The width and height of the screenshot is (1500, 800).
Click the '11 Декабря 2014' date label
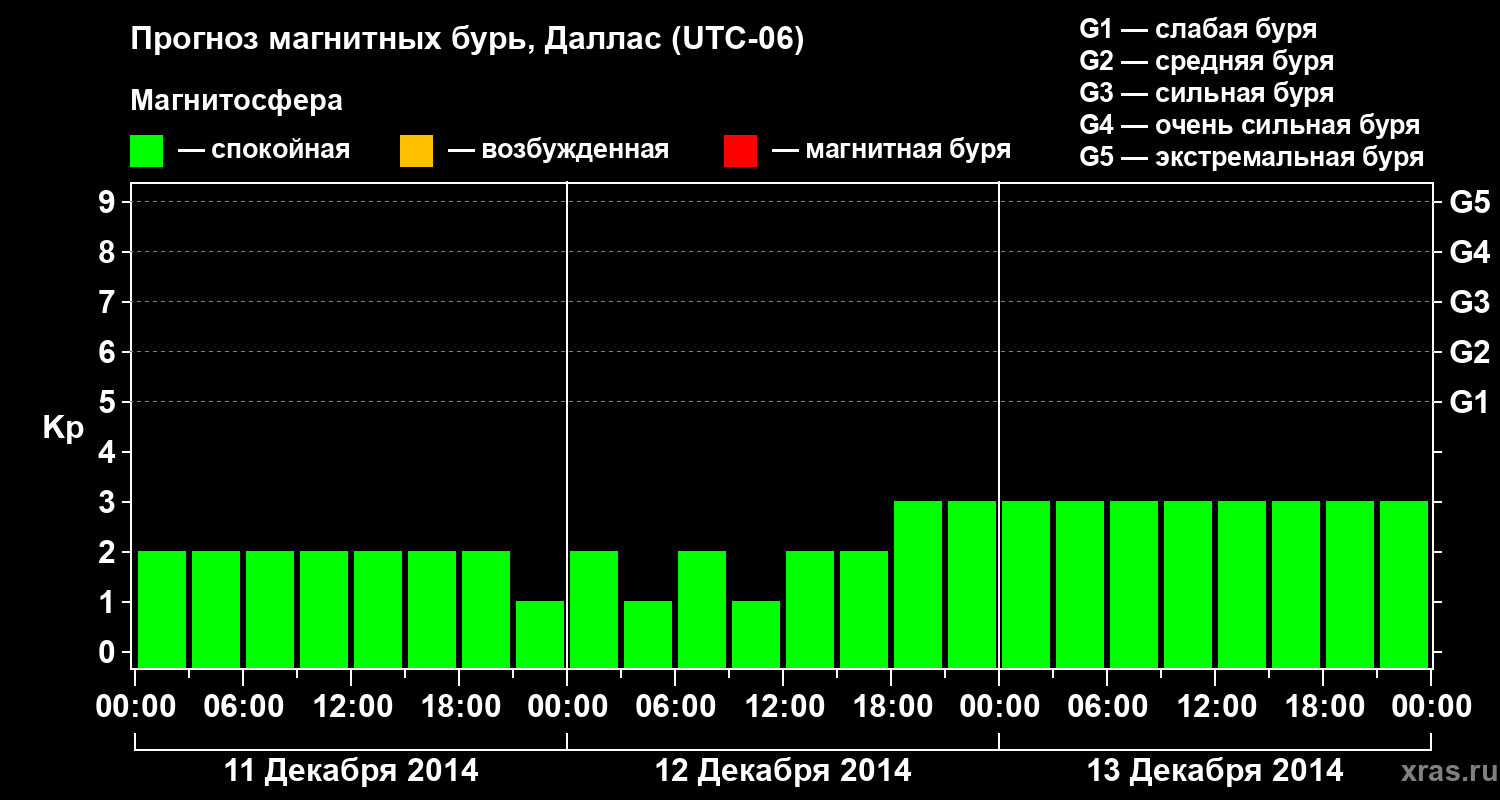pos(352,771)
